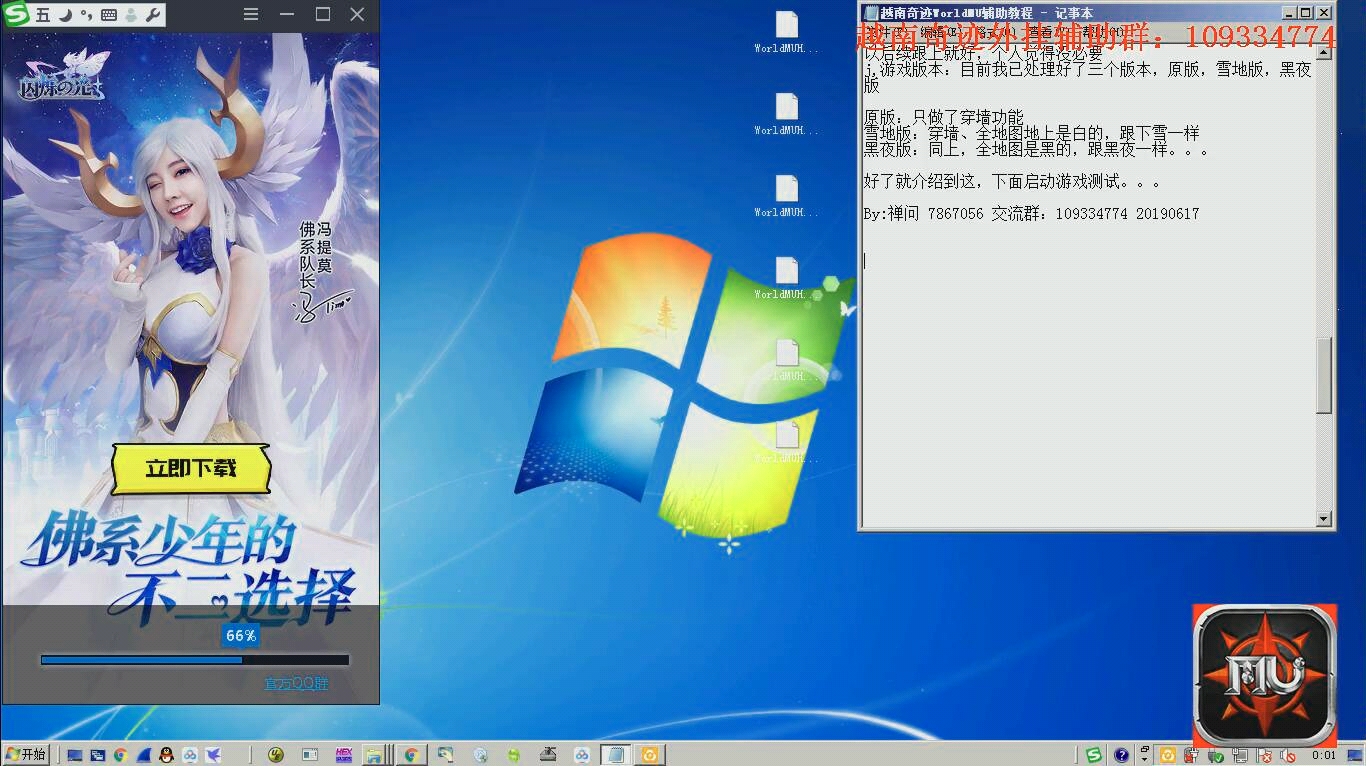
Task: Launch QQ penguin from quick launch
Action: point(167,755)
